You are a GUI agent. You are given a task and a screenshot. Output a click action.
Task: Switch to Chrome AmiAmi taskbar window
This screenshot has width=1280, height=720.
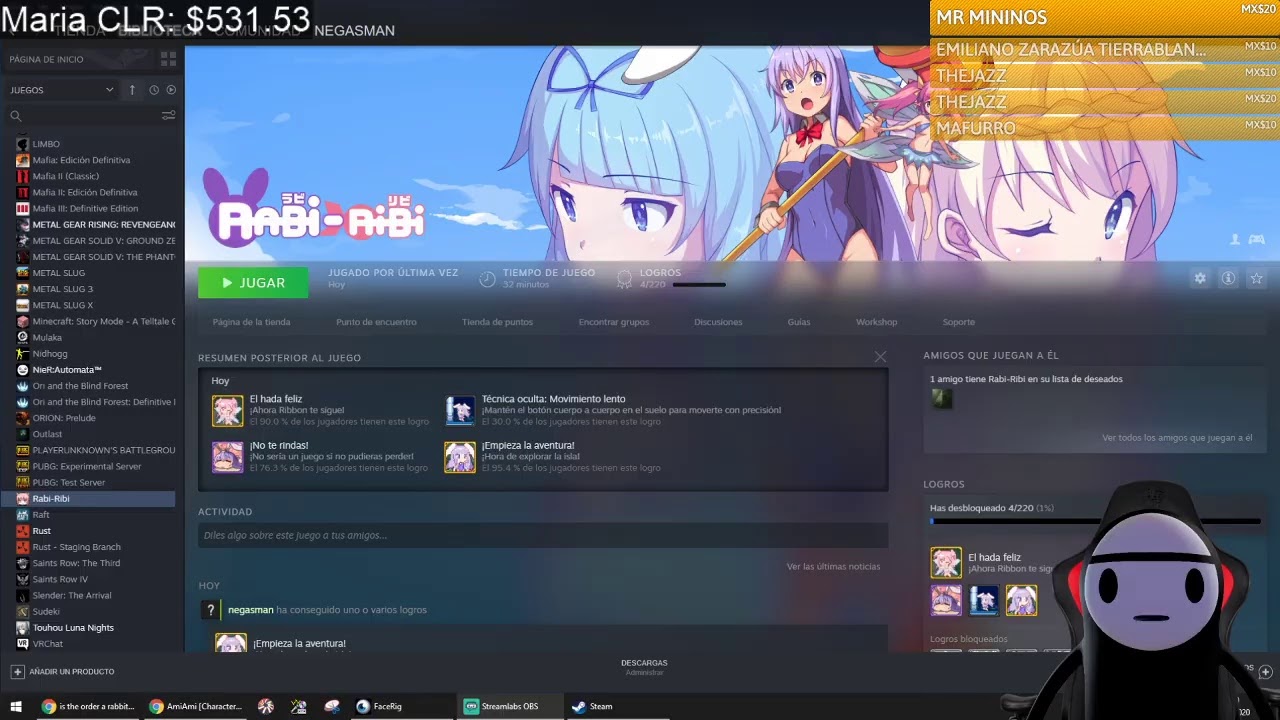[195, 706]
